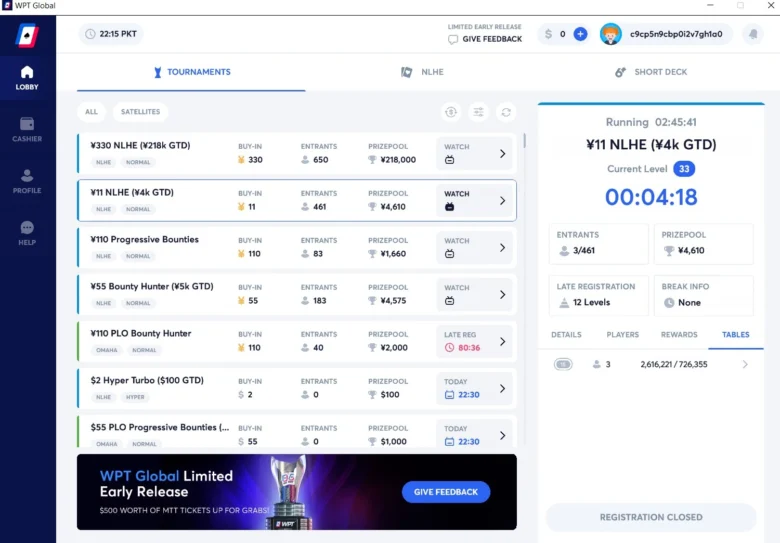The image size is (780, 543).
Task: Open the Details tab in tournament panel
Action: 566,335
